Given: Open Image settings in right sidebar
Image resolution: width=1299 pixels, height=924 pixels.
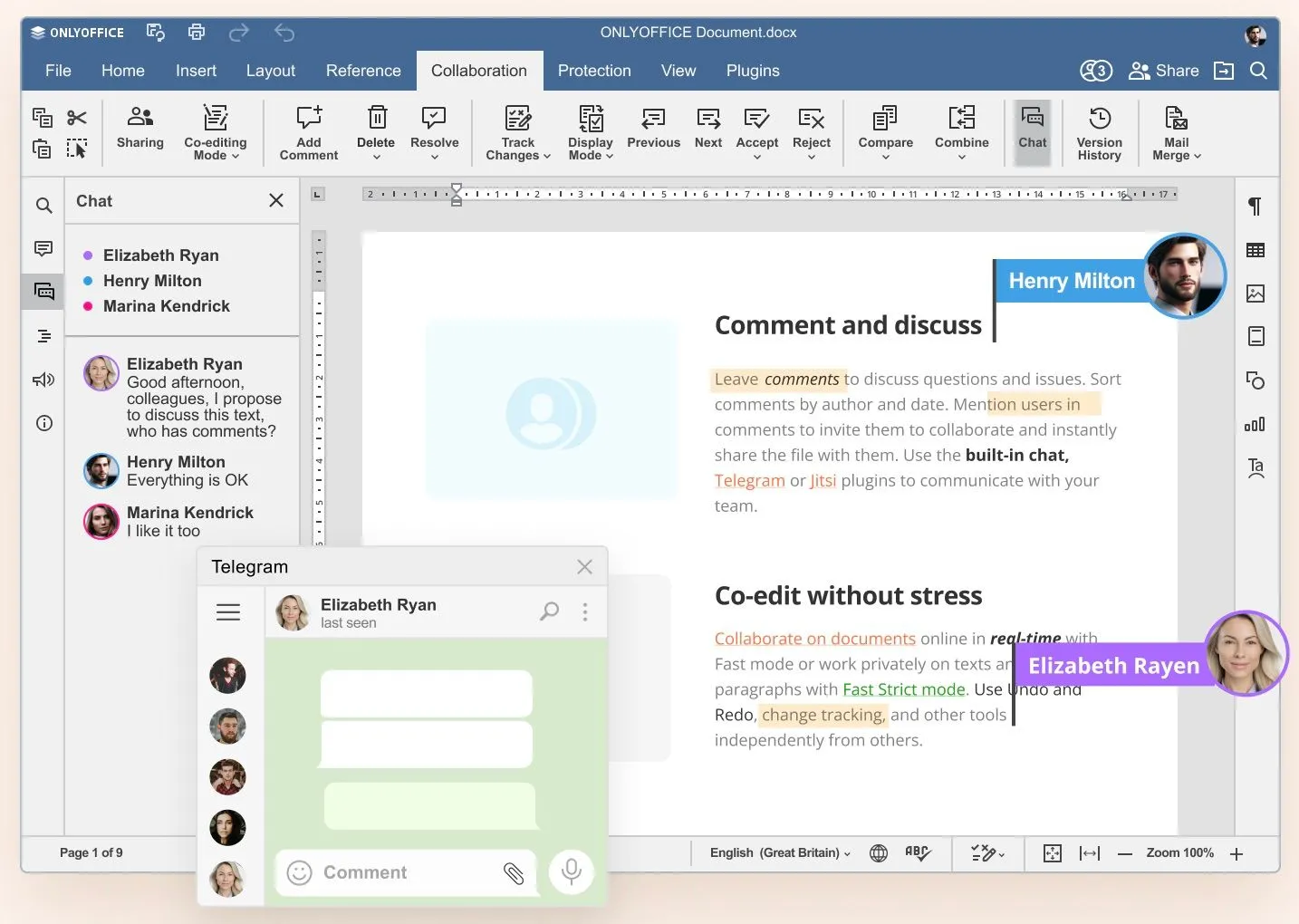Looking at the screenshot, I should [x=1256, y=294].
